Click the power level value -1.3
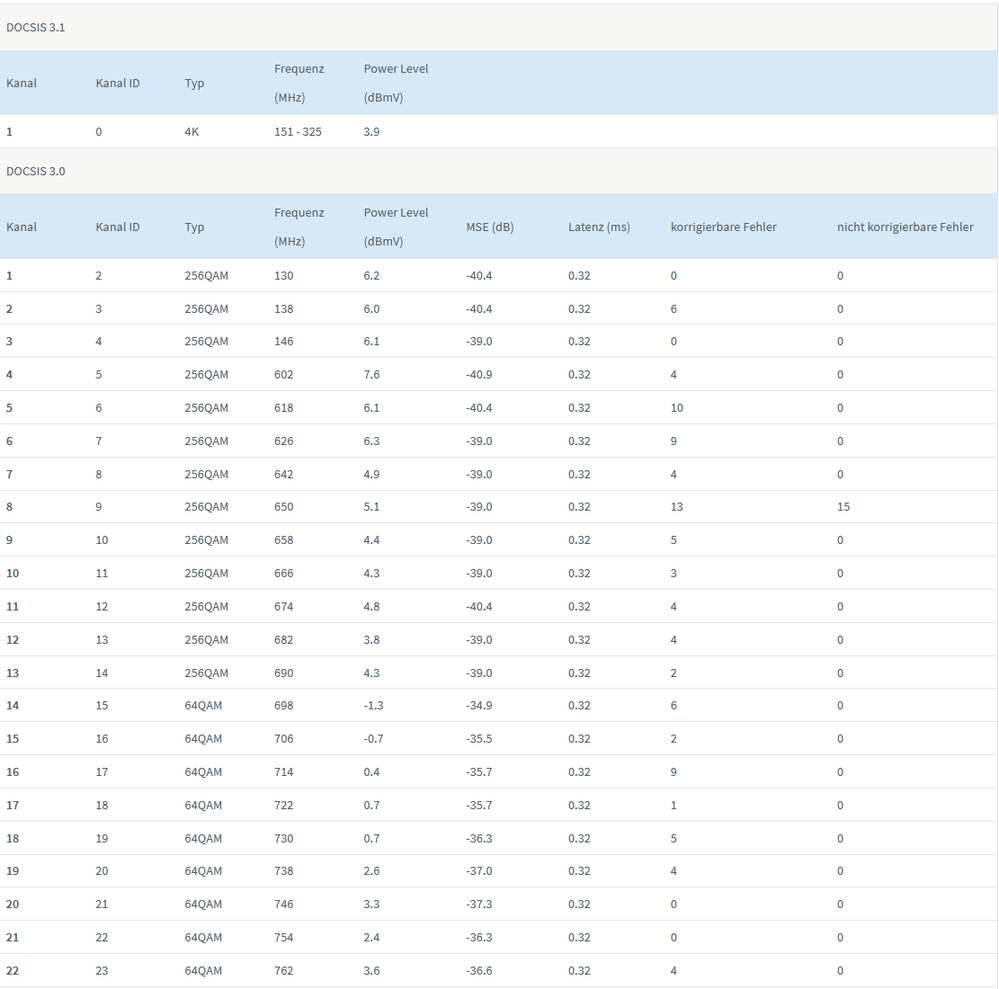 [x=373, y=706]
